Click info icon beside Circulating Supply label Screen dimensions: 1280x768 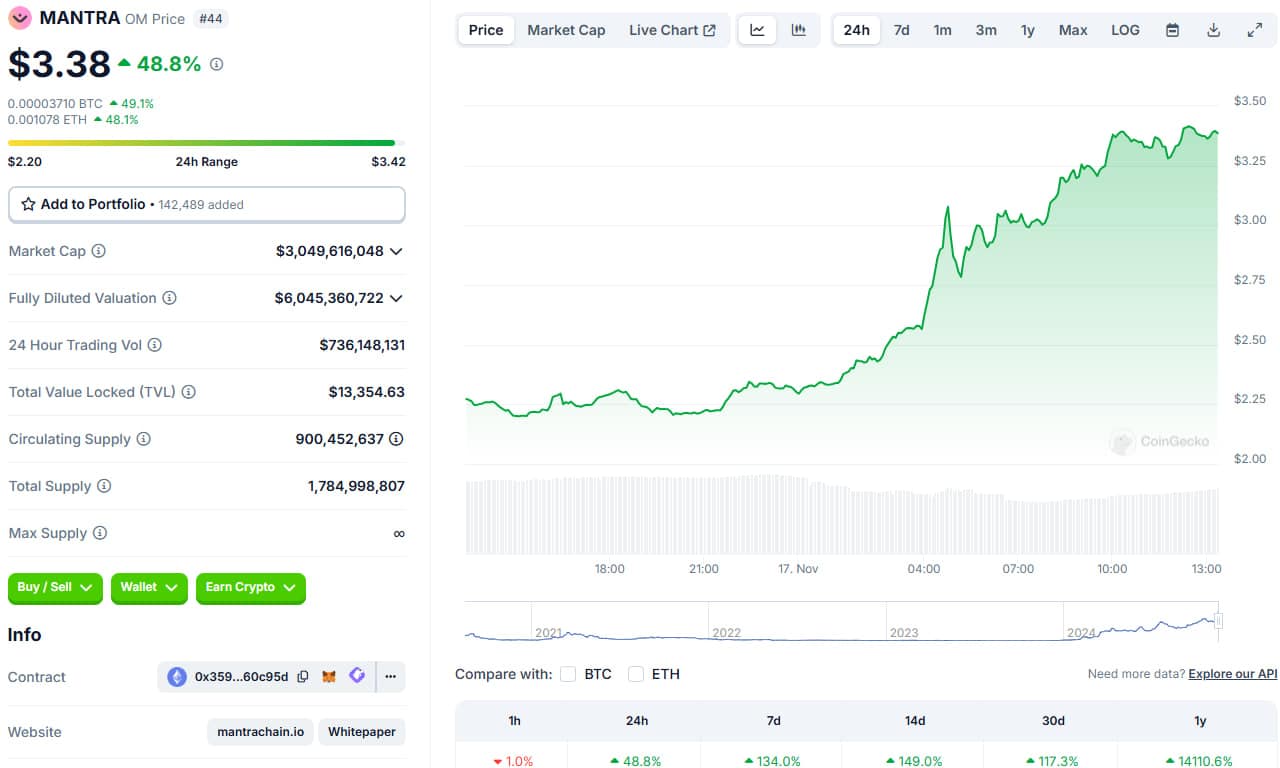click(144, 439)
